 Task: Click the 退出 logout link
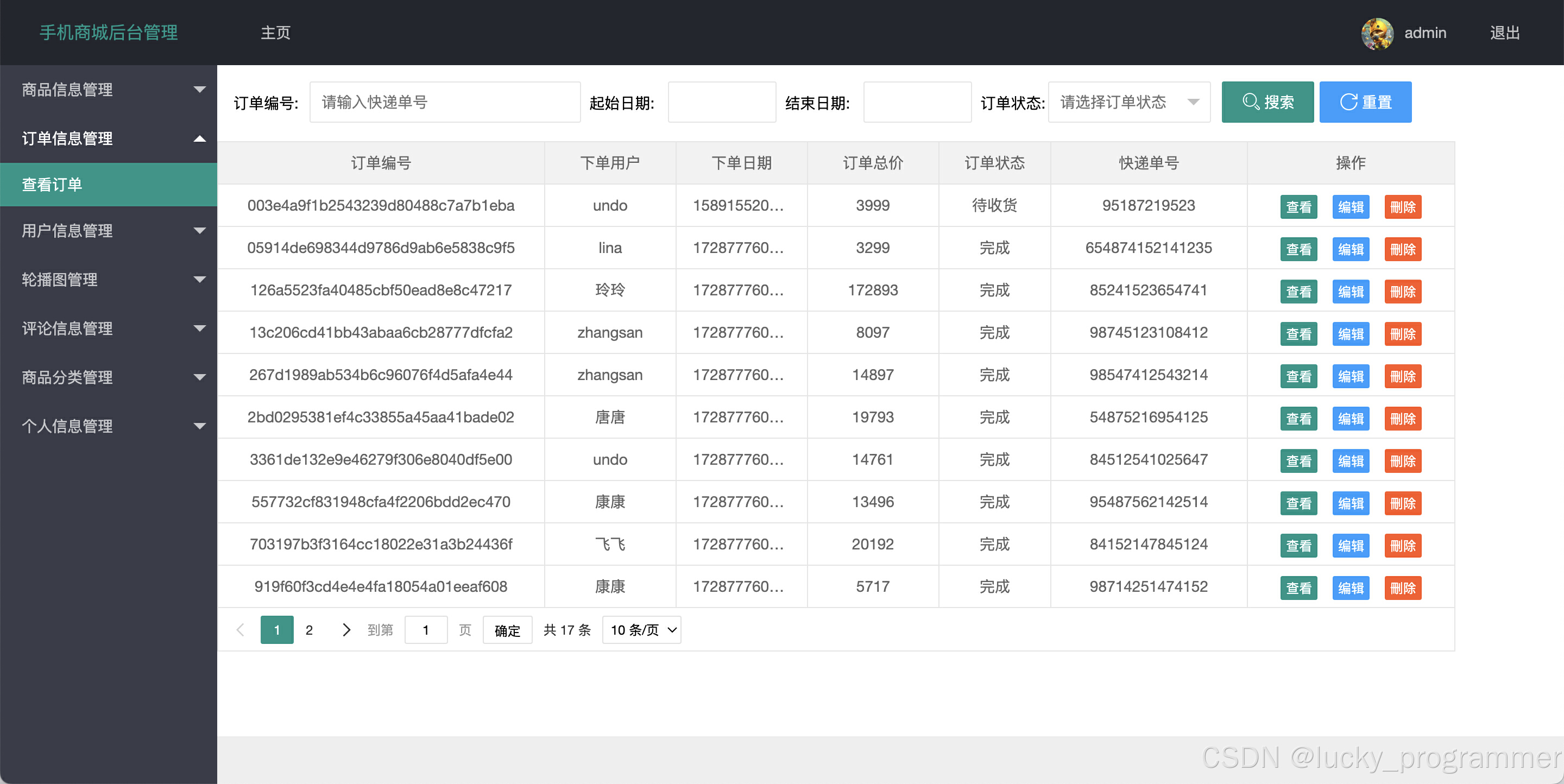point(1504,33)
